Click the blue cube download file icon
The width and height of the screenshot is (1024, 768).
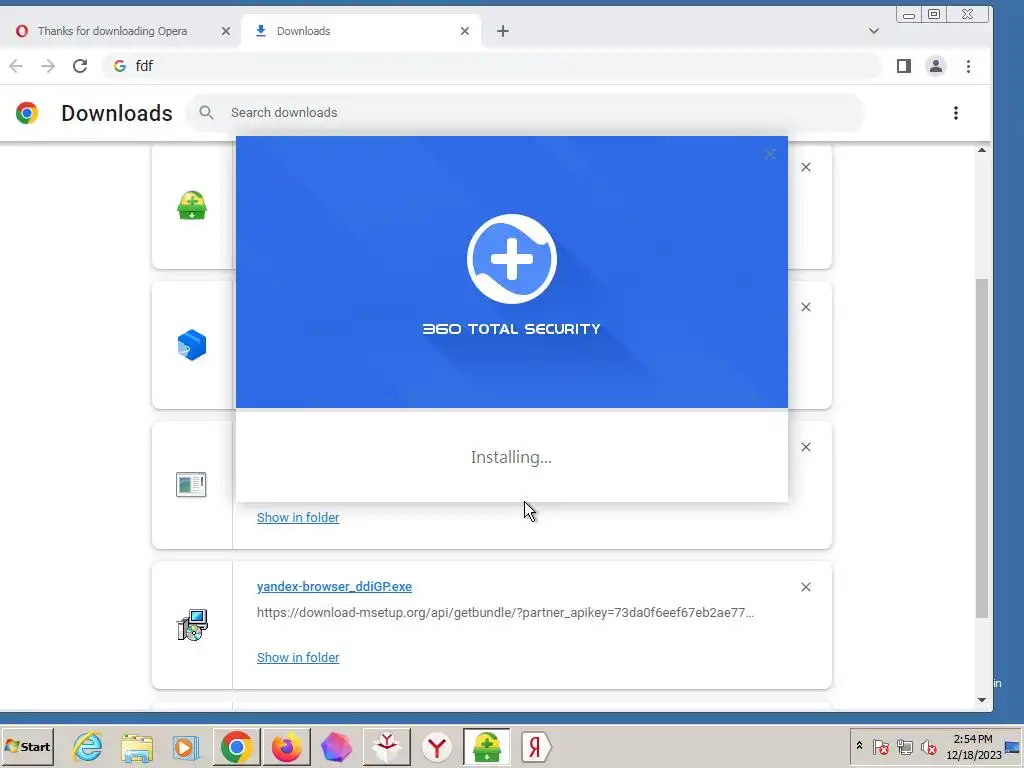pyautogui.click(x=192, y=345)
